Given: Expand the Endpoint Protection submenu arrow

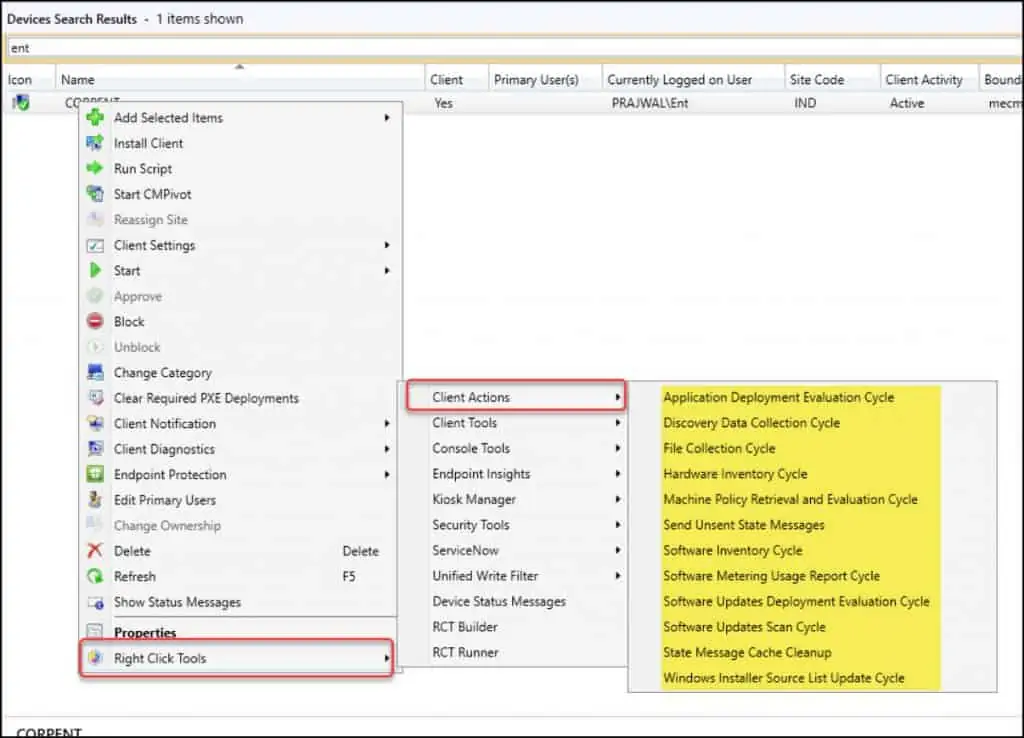Looking at the screenshot, I should pos(387,474).
